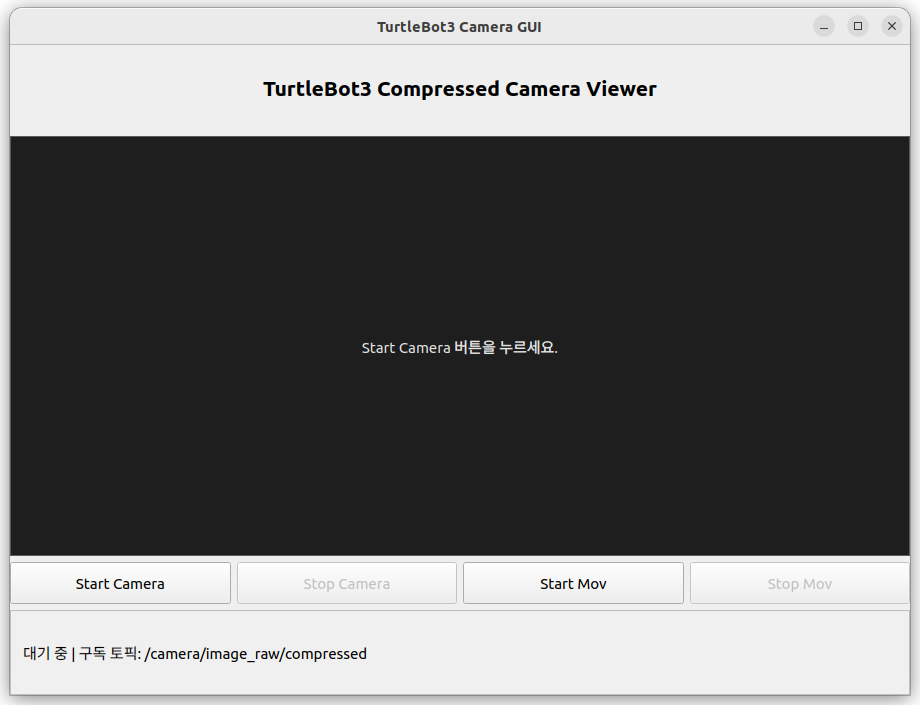Start robot movement with Start Mov
This screenshot has width=920, height=705.
[573, 584]
